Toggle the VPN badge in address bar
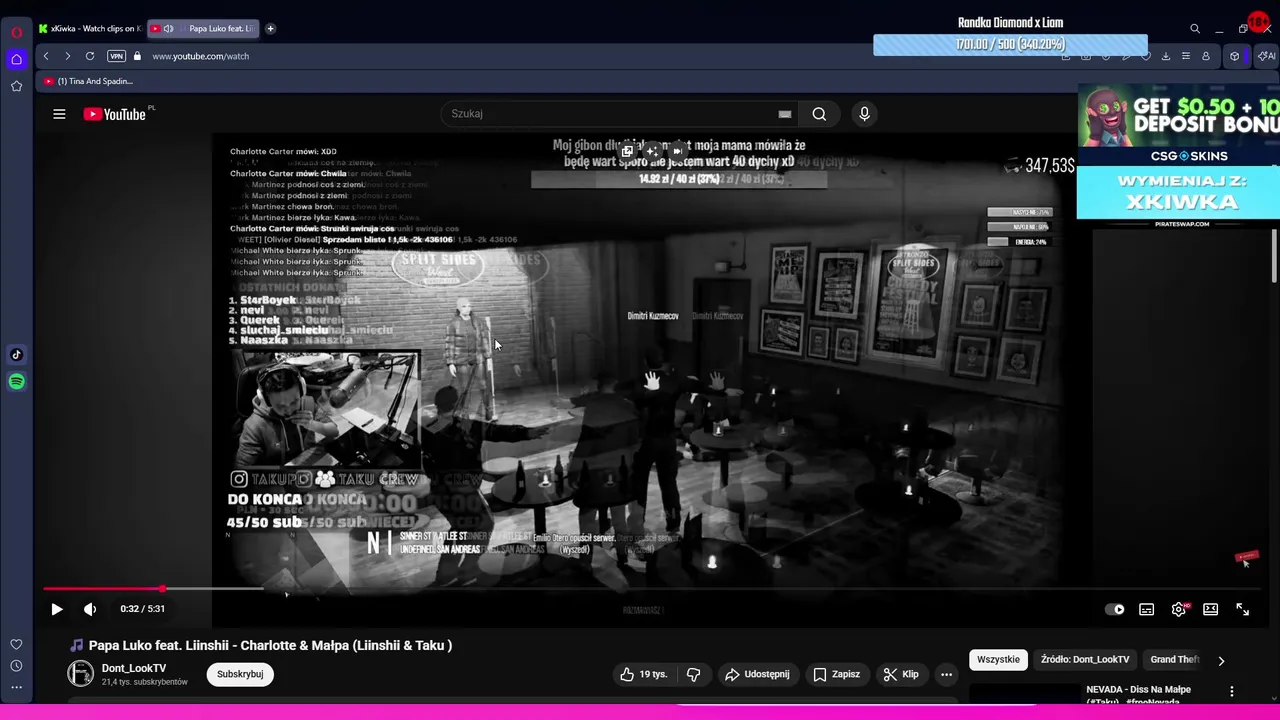This screenshot has height=720, width=1280. pos(116,56)
